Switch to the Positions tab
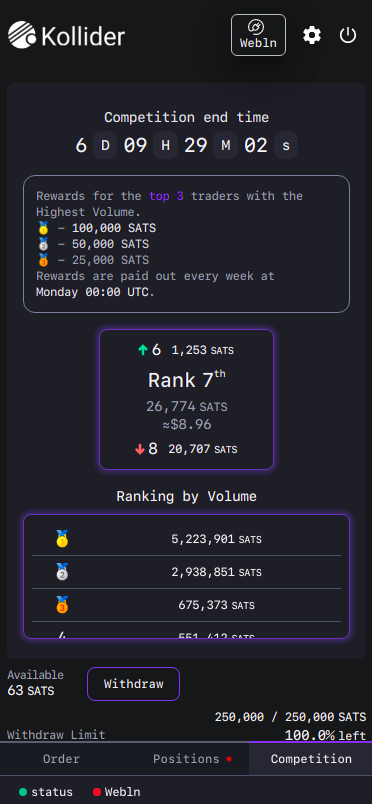 tap(186, 759)
